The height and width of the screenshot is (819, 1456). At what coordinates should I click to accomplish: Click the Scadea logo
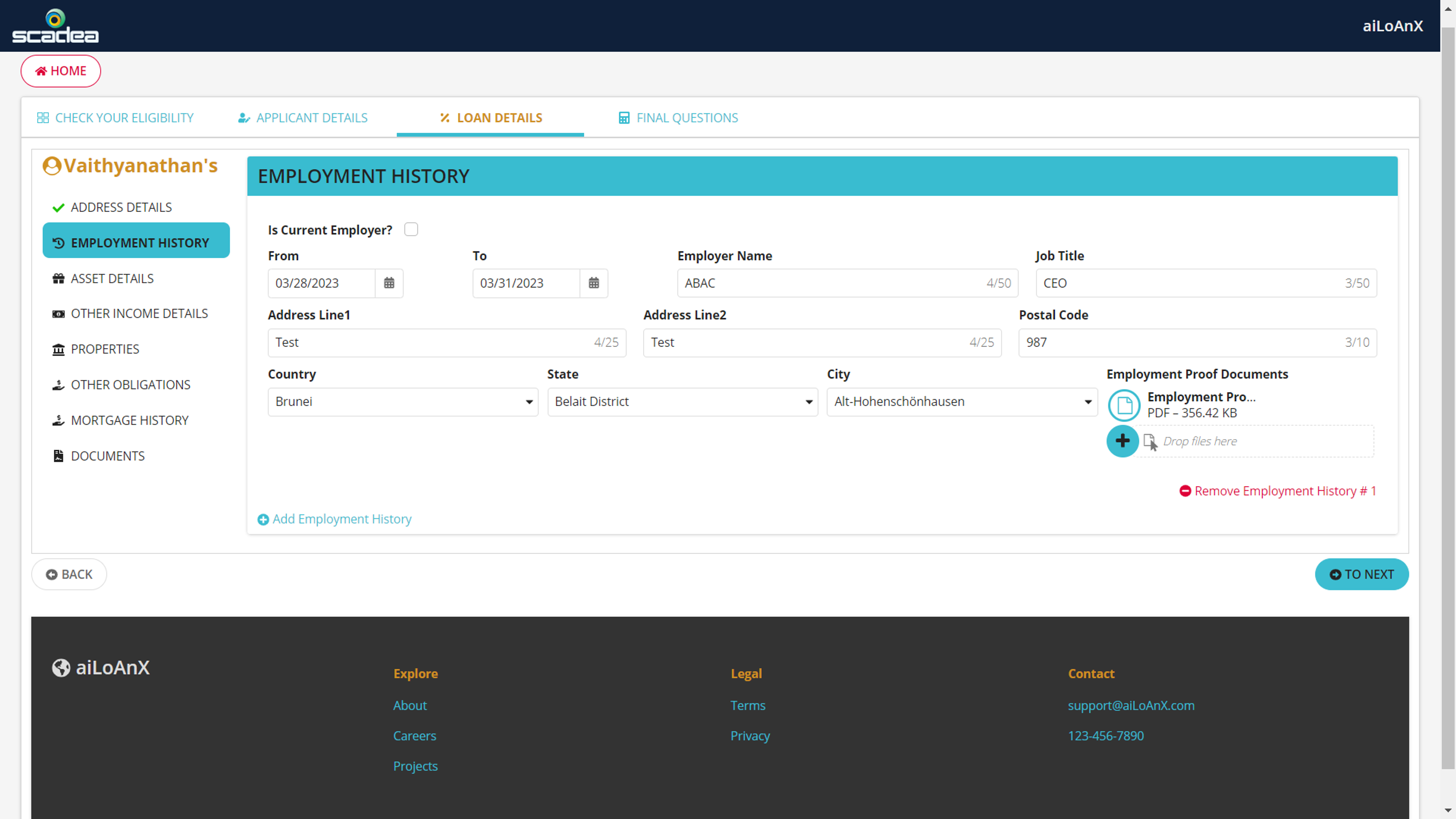coord(55,26)
